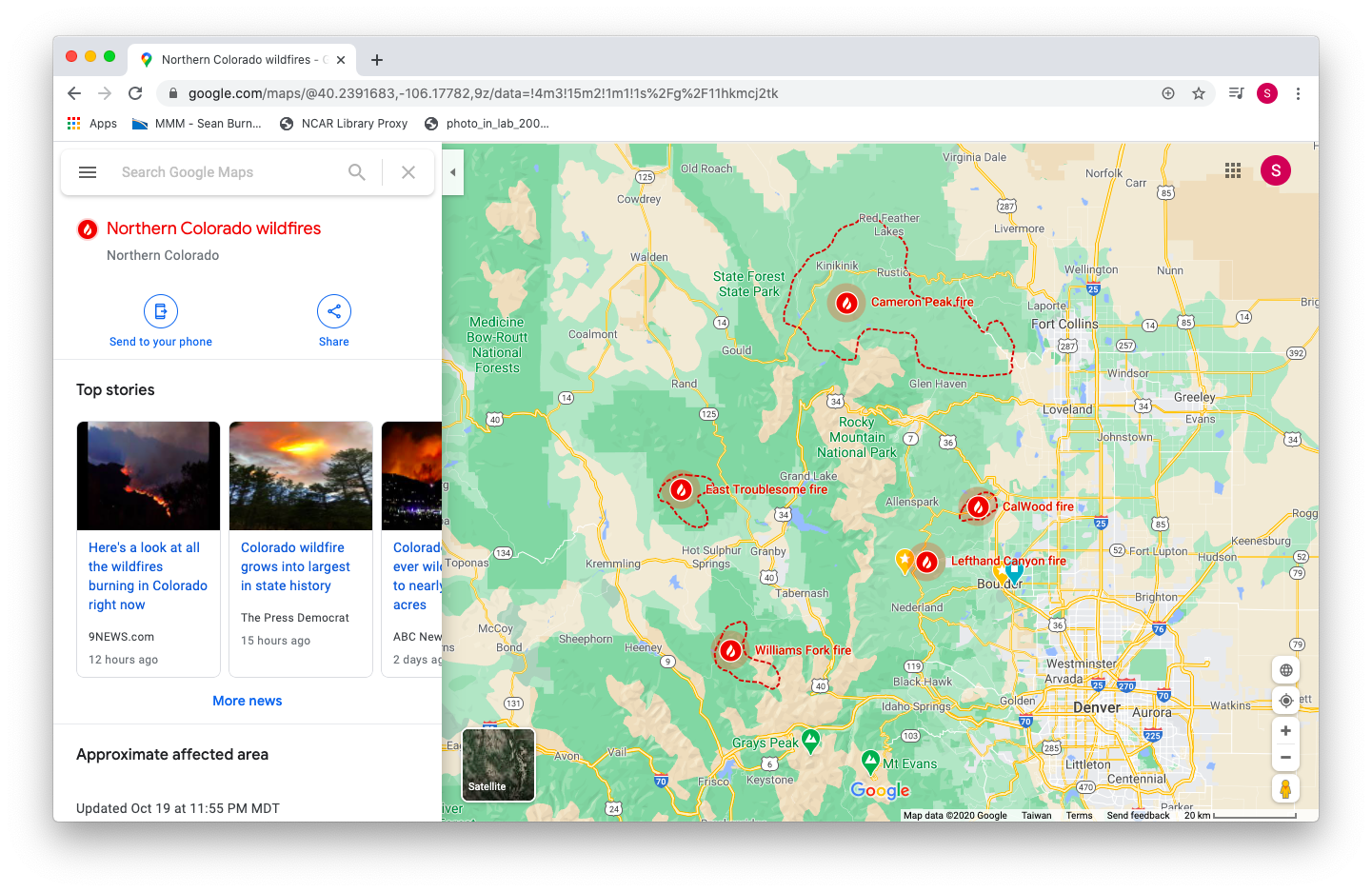Screen dimensions: 1372x892
Task: Click the Share icon
Action: click(334, 311)
